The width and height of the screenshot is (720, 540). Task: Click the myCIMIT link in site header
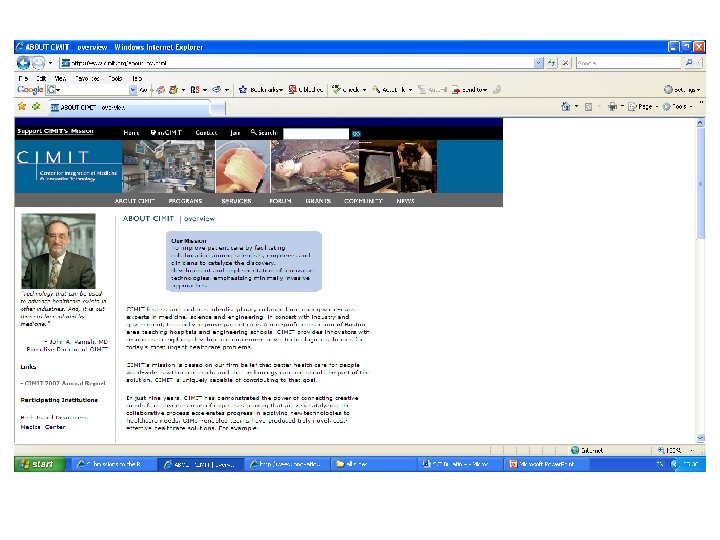pos(166,133)
